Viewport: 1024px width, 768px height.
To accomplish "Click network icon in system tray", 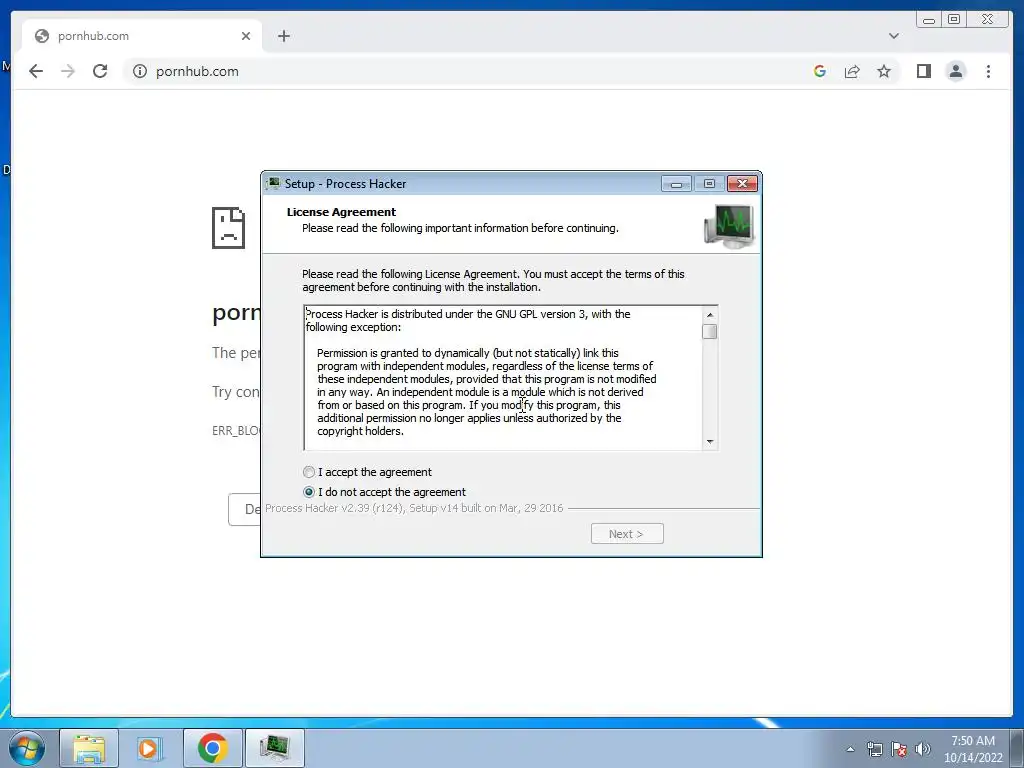I will [x=874, y=749].
